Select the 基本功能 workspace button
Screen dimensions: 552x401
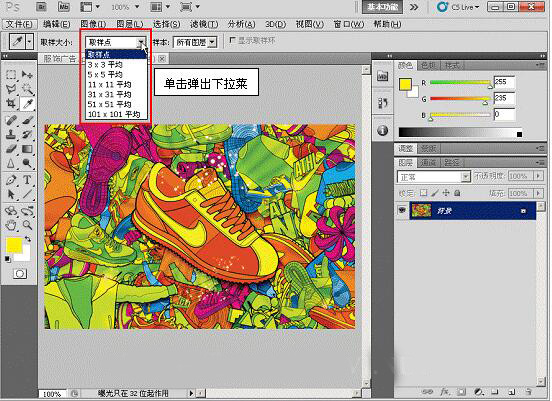click(x=382, y=7)
